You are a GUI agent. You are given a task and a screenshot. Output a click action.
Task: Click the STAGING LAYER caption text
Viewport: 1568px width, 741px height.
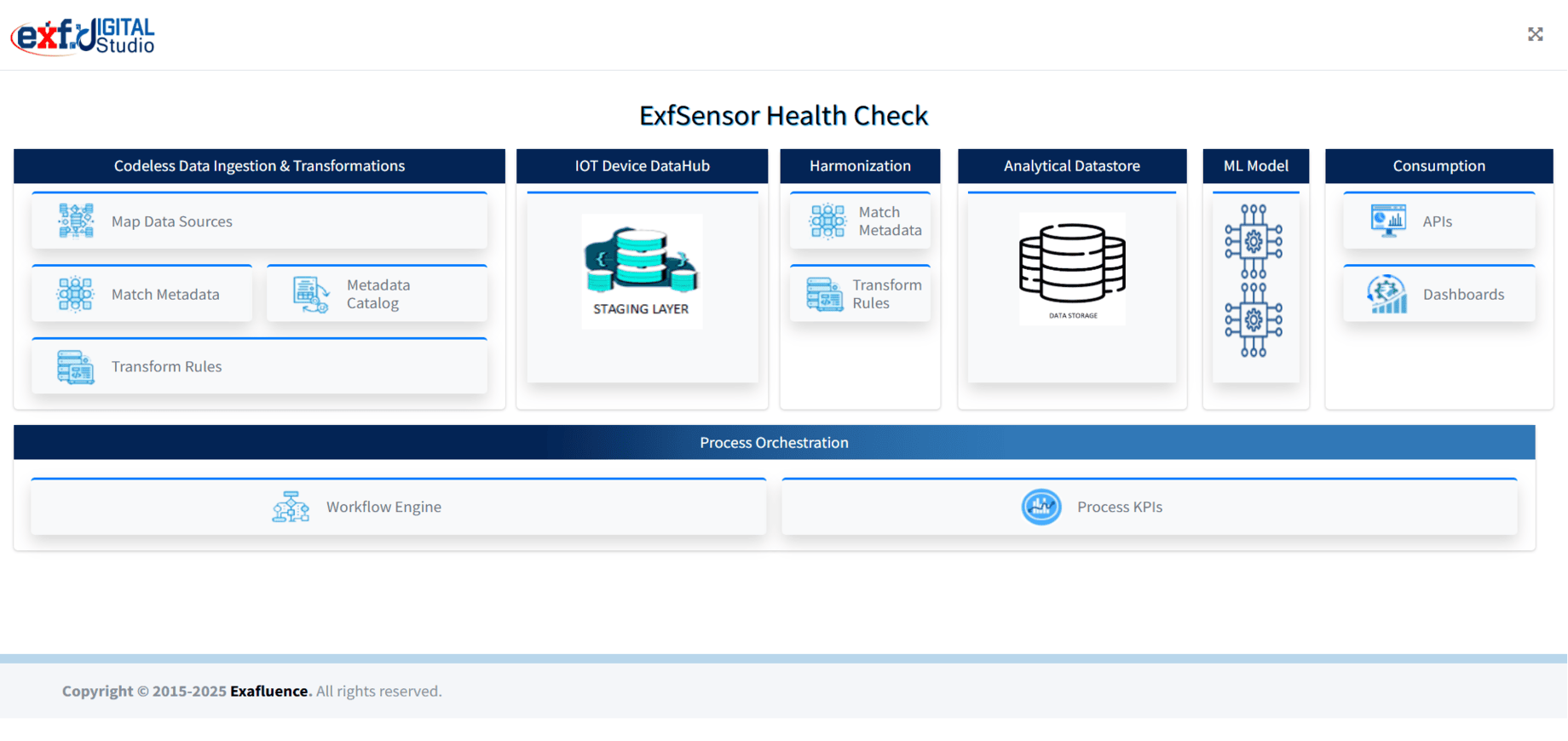641,309
